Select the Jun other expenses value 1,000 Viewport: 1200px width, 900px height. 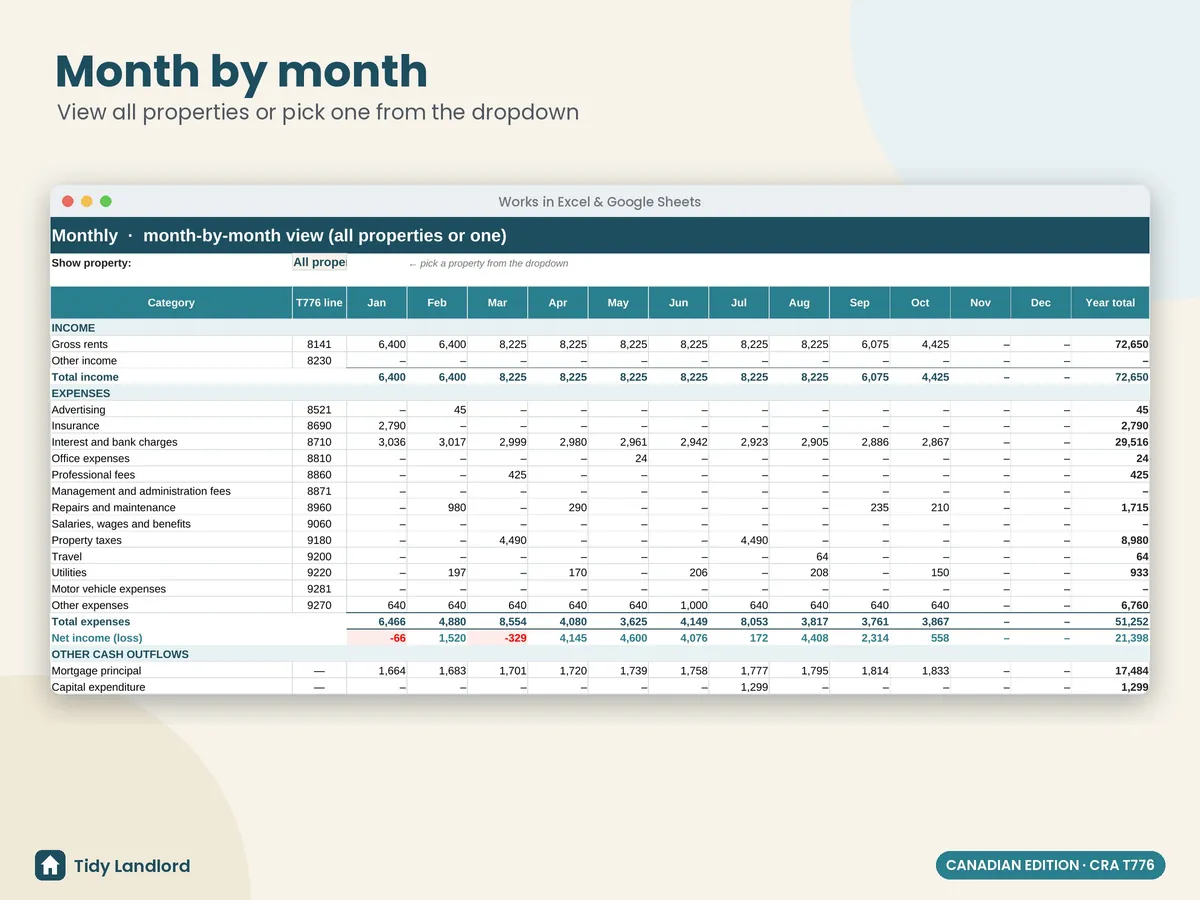(x=679, y=605)
